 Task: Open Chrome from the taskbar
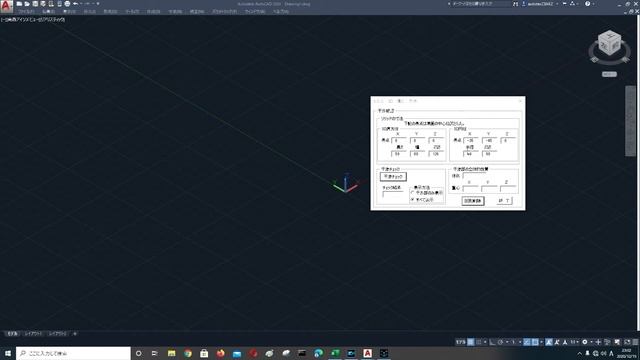[x=188, y=353]
